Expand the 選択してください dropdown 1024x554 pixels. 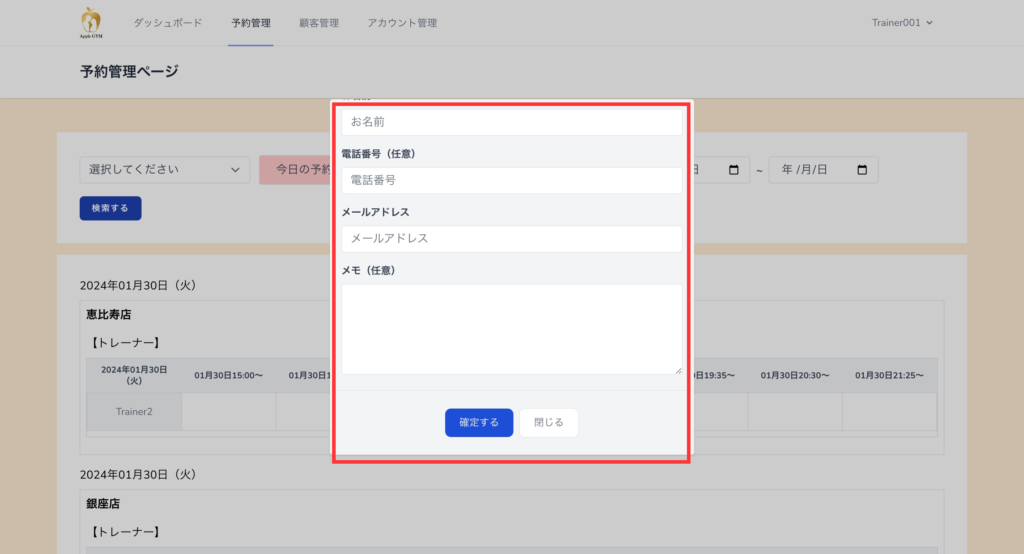click(165, 170)
